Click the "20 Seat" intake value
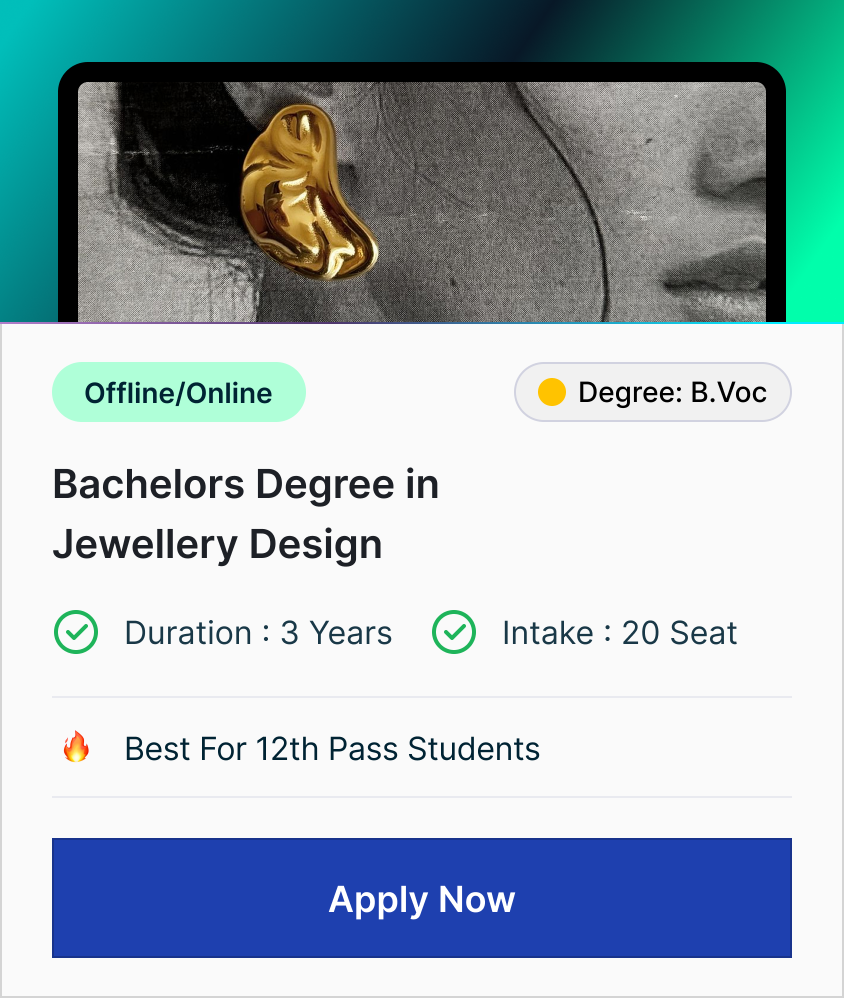Viewport: 844px width, 998px height. [x=679, y=633]
